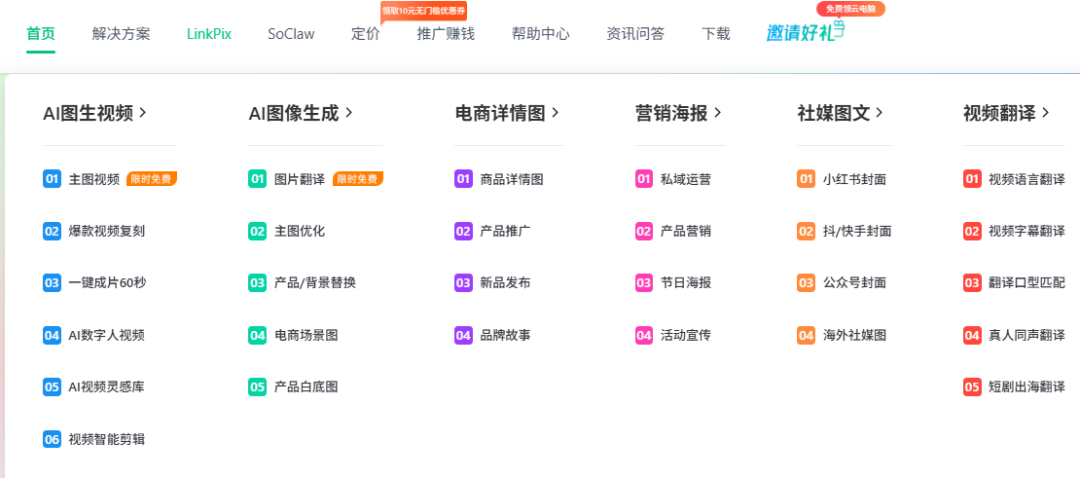Open the 爆款视频复刻 link
The width and height of the screenshot is (1080, 478).
(106, 231)
